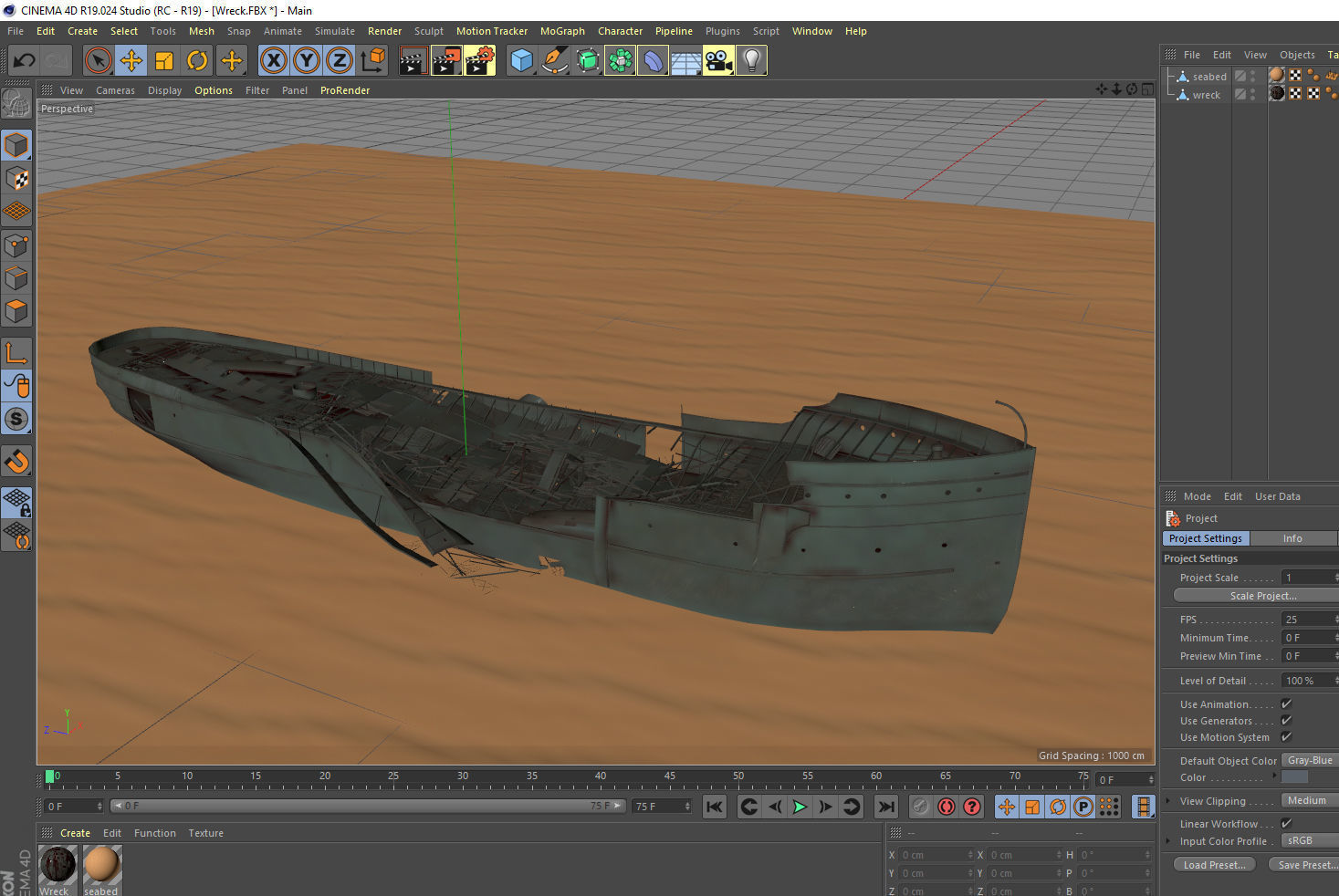Open Default Object Color dropdown
1339x896 pixels.
1310,760
